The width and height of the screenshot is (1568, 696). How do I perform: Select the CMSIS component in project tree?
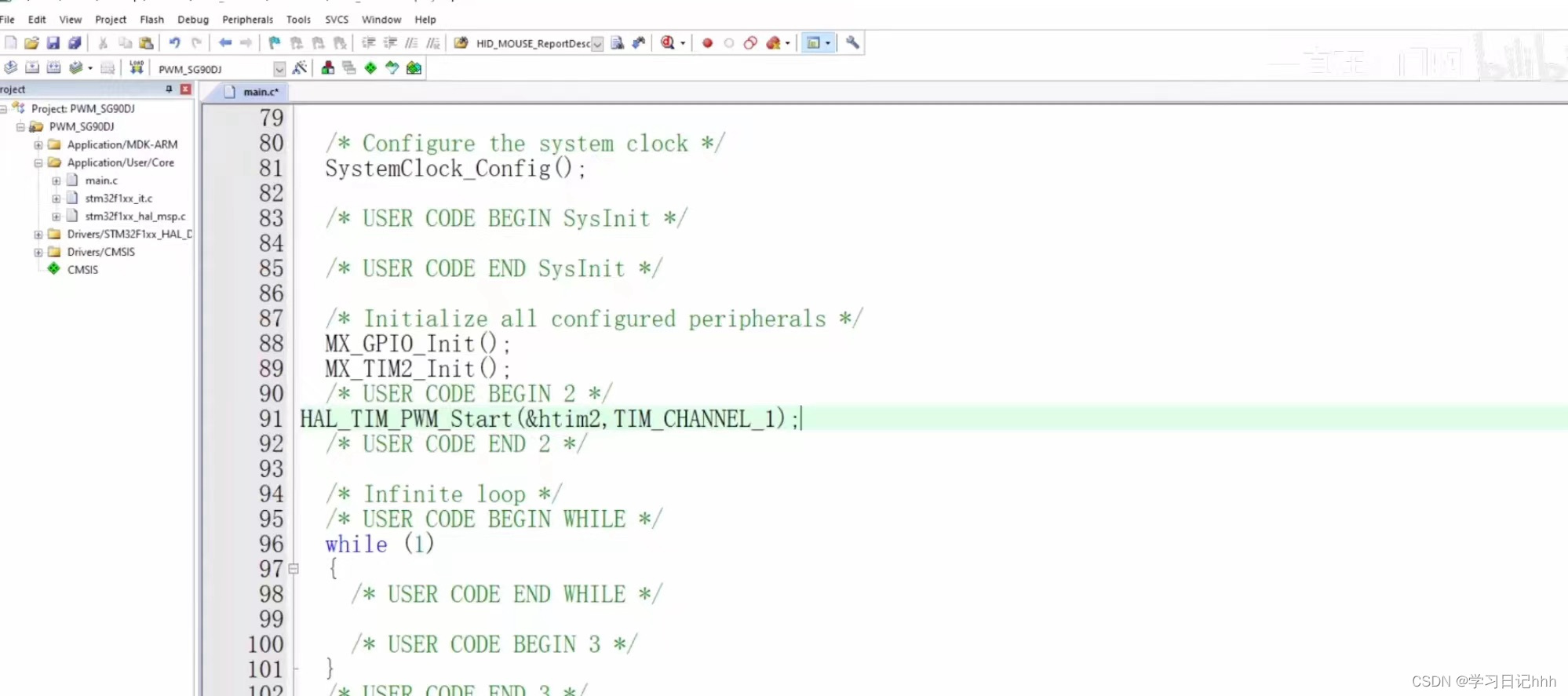(x=82, y=270)
